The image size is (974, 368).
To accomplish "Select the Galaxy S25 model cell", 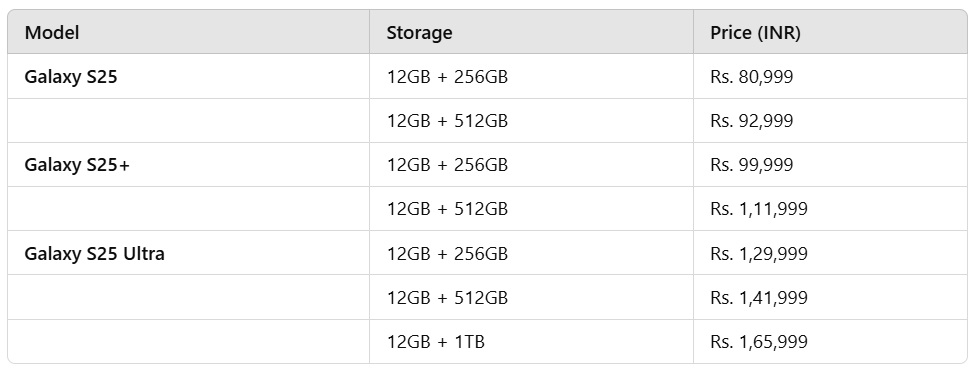I will tap(188, 76).
